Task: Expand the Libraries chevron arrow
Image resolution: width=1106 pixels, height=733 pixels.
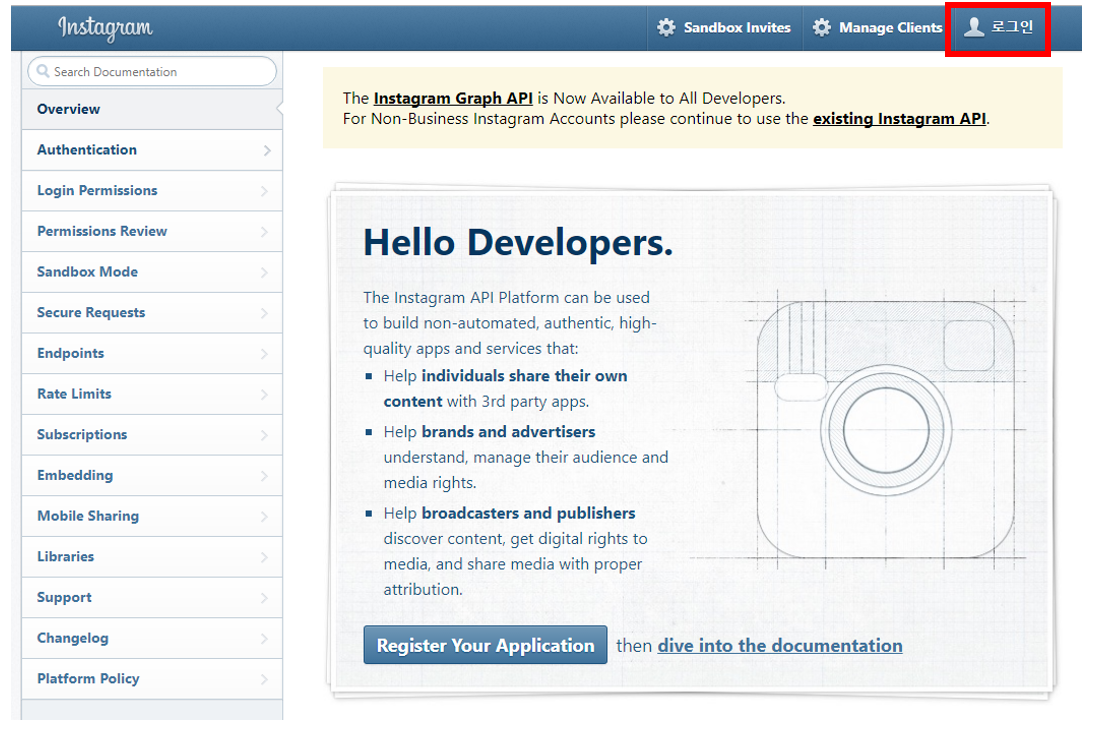Action: point(264,557)
